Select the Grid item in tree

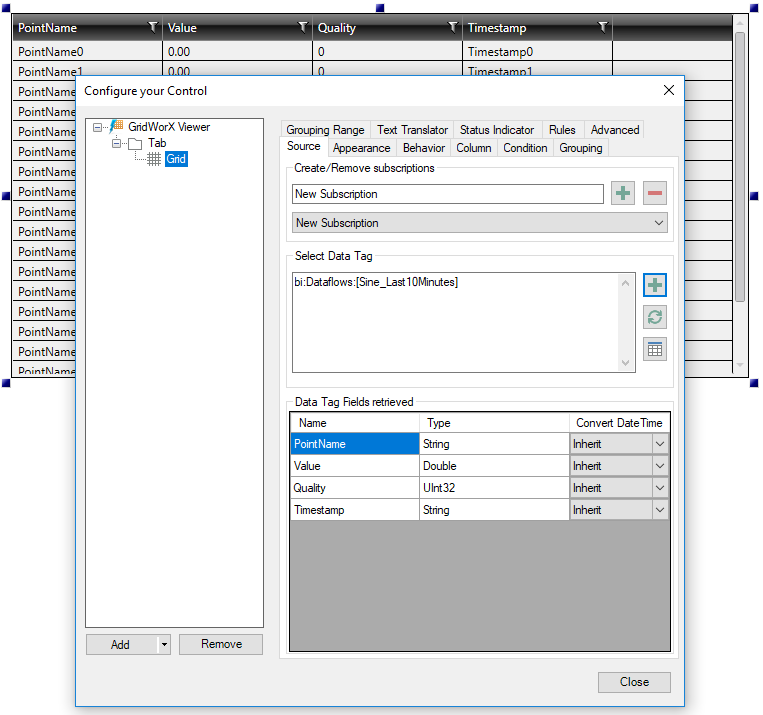pos(175,159)
